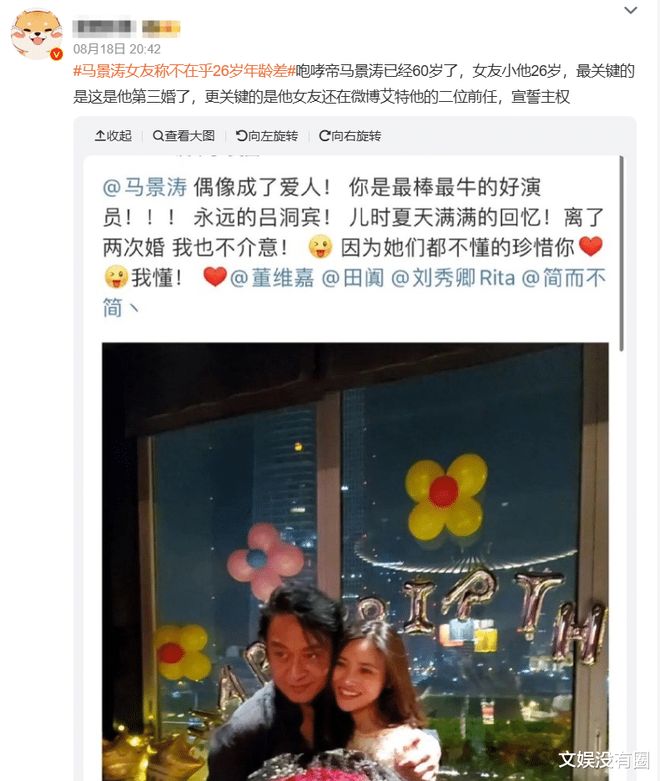Rotate image right with 向右旋转
Image resolution: width=660 pixels, height=781 pixels.
coord(350,135)
